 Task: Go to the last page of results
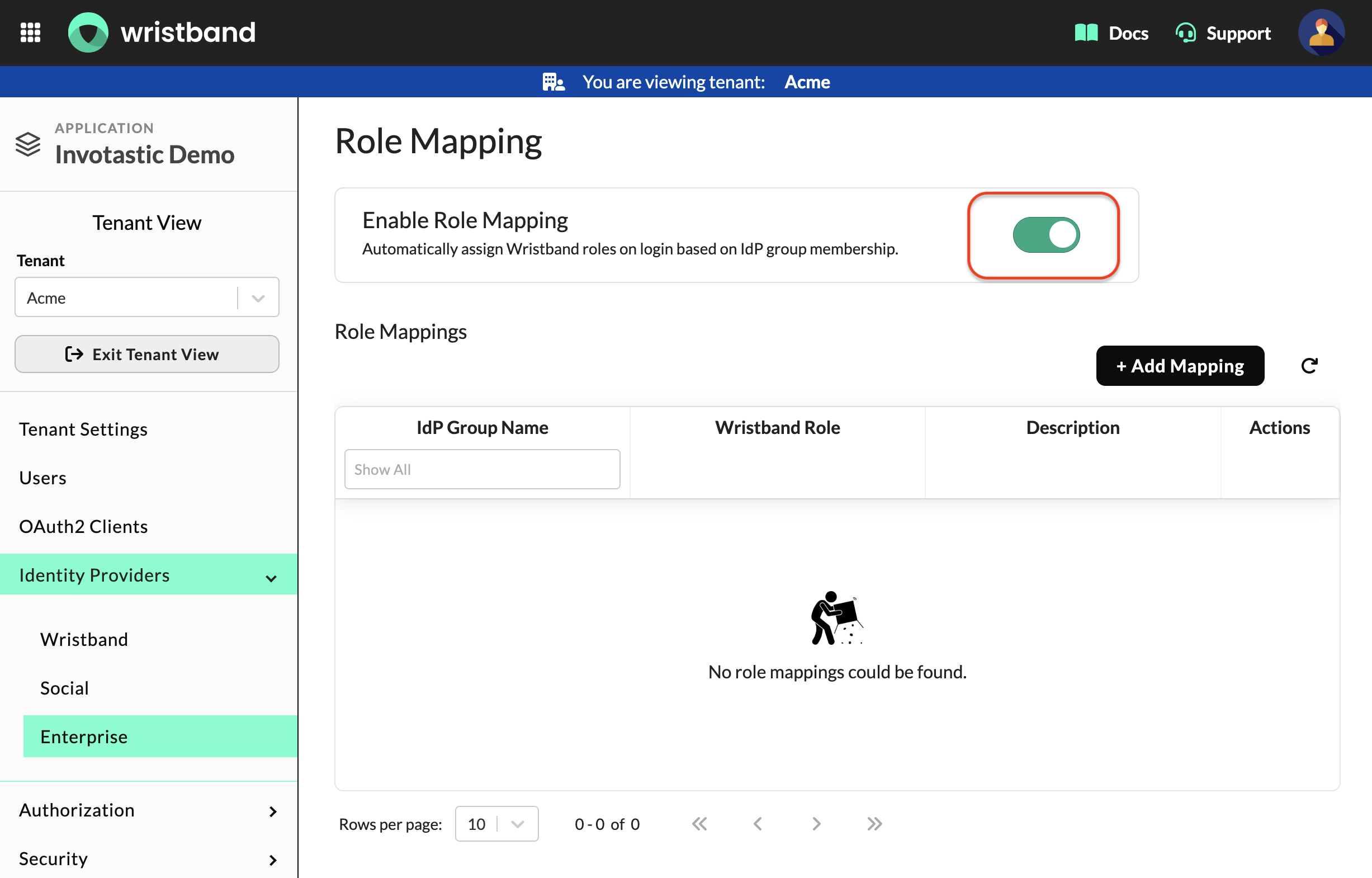click(x=874, y=824)
